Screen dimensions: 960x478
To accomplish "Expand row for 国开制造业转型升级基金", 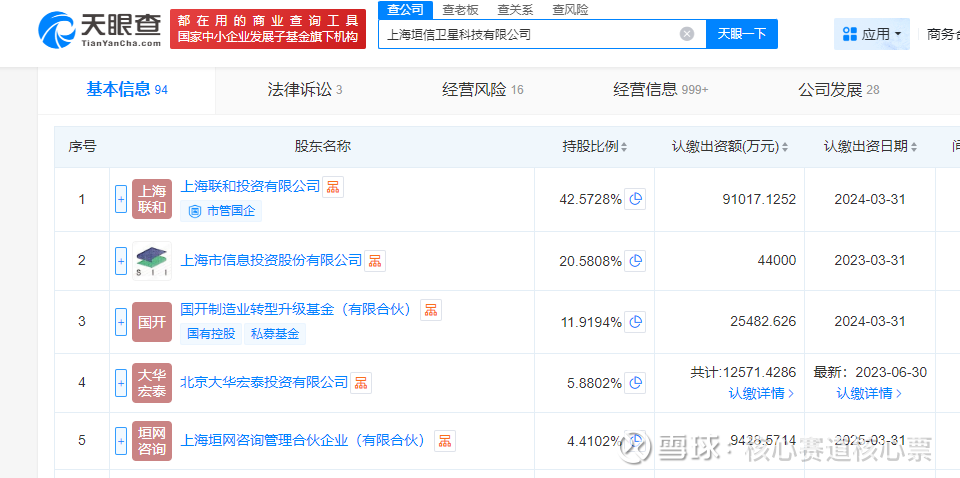I will (121, 322).
